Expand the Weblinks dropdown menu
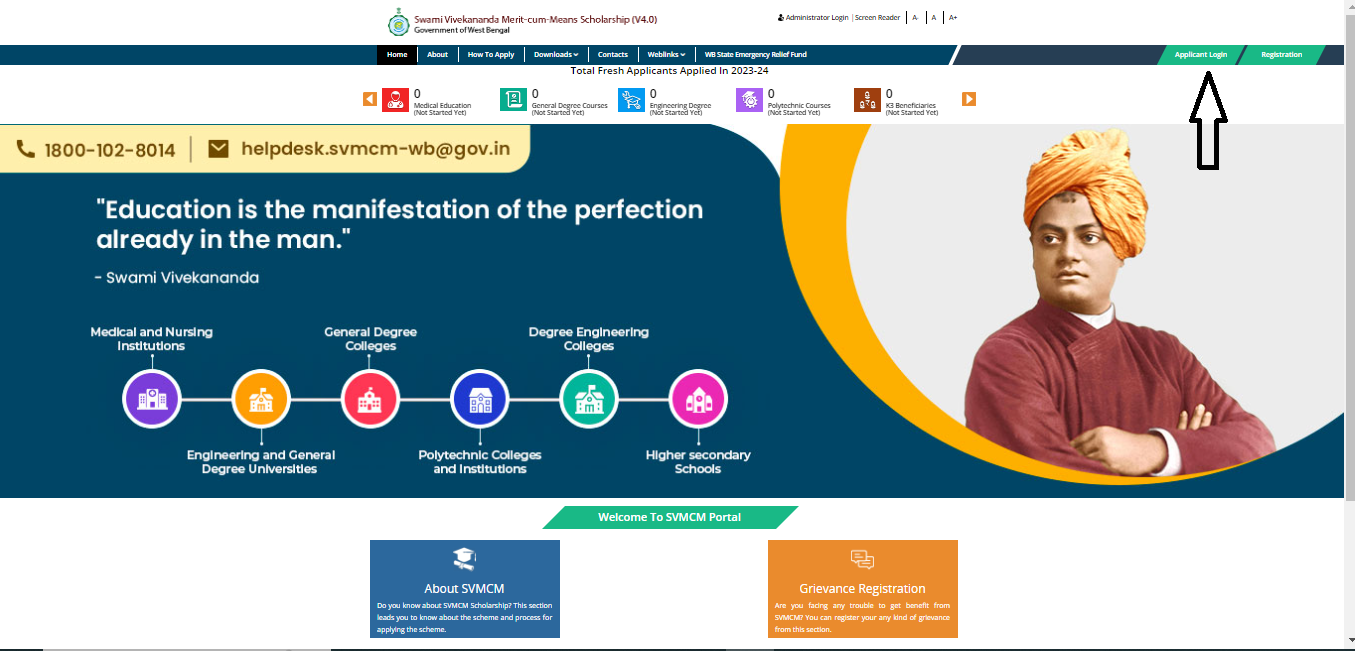This screenshot has width=1355, height=651. (666, 55)
